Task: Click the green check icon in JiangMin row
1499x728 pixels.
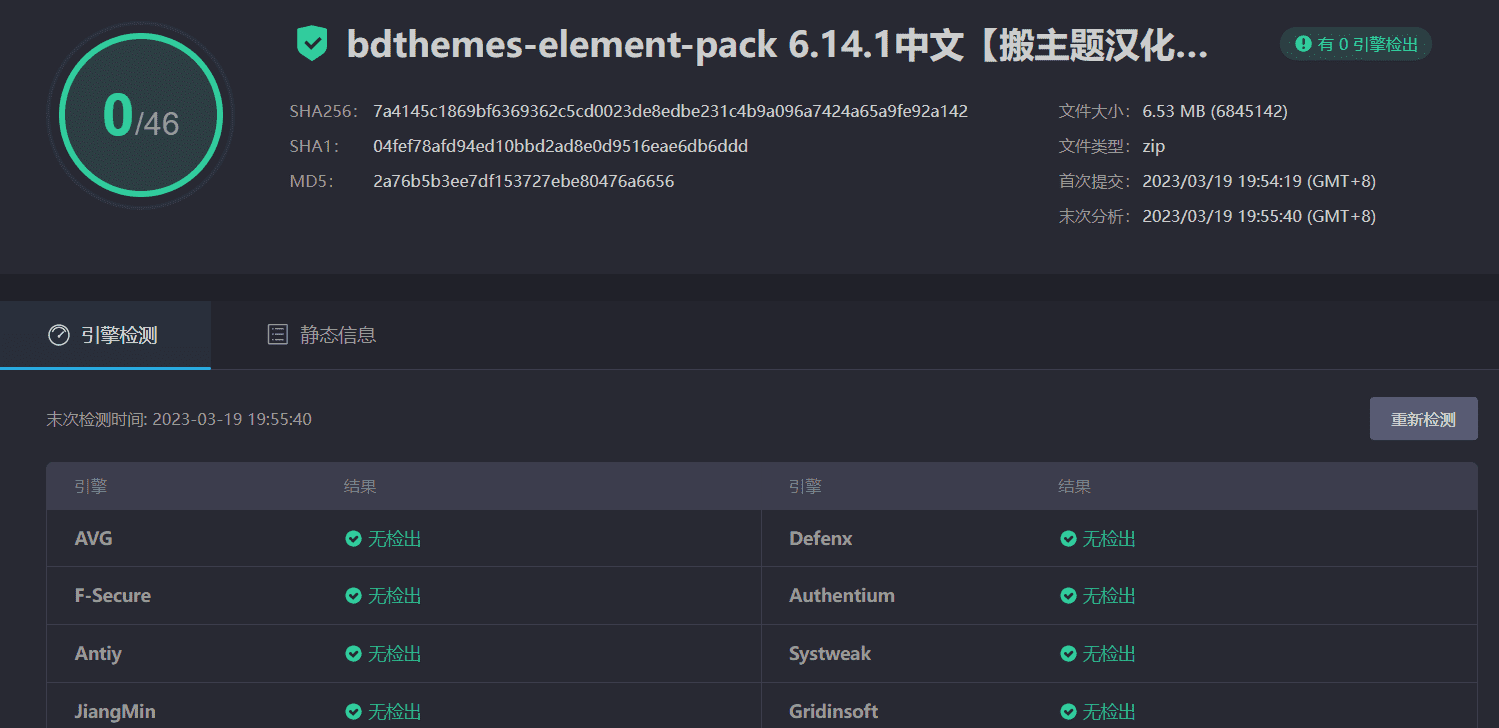Action: pos(353,712)
